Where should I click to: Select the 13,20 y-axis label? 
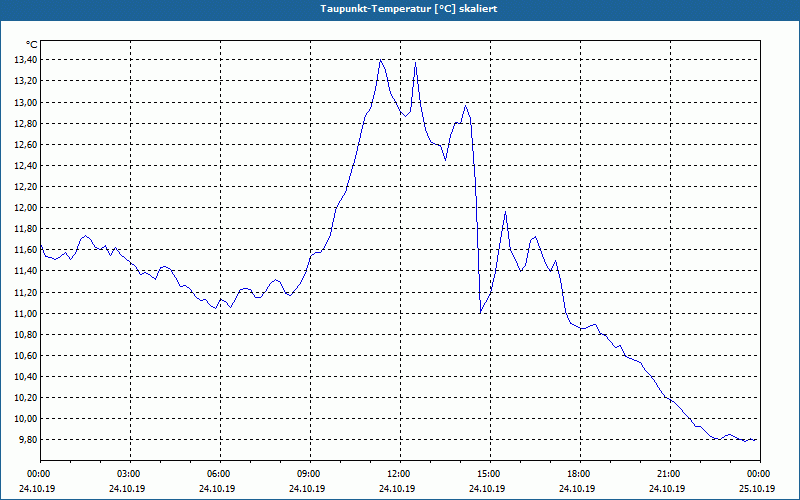coord(26,81)
